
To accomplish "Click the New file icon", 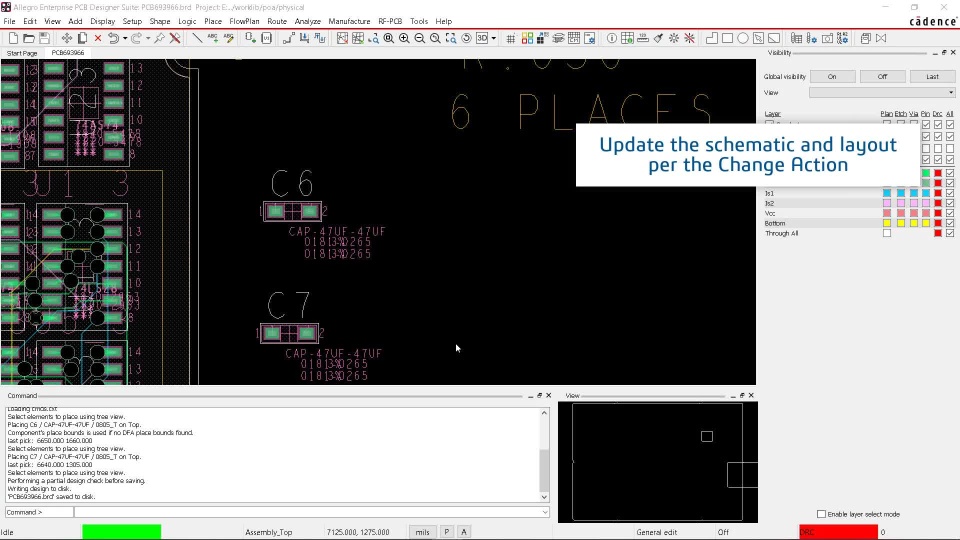I will (13, 38).
